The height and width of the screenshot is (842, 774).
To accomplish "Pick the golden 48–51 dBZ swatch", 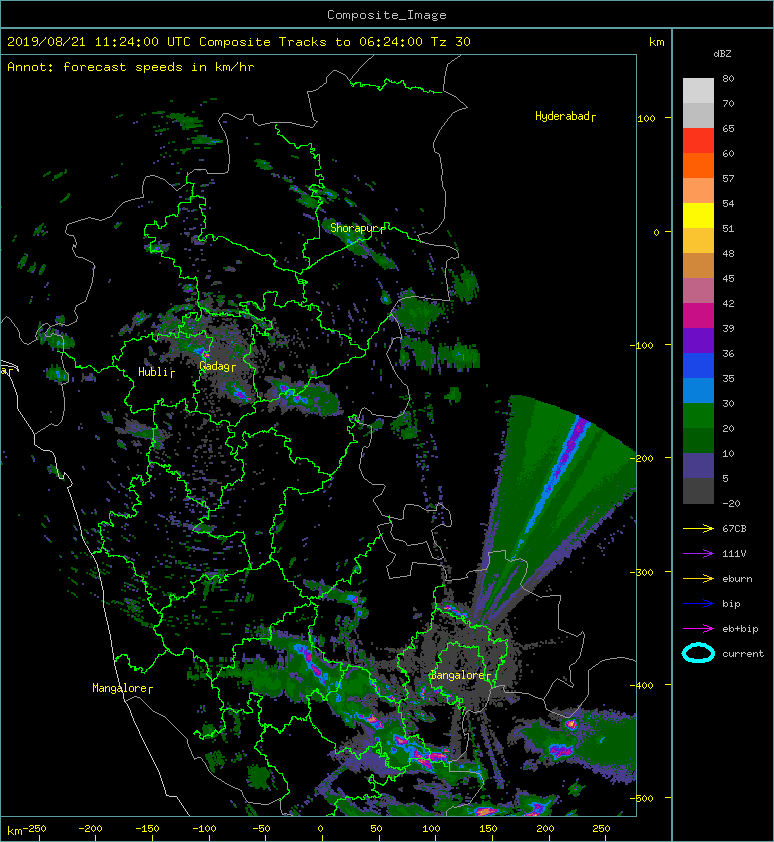I will click(x=698, y=241).
